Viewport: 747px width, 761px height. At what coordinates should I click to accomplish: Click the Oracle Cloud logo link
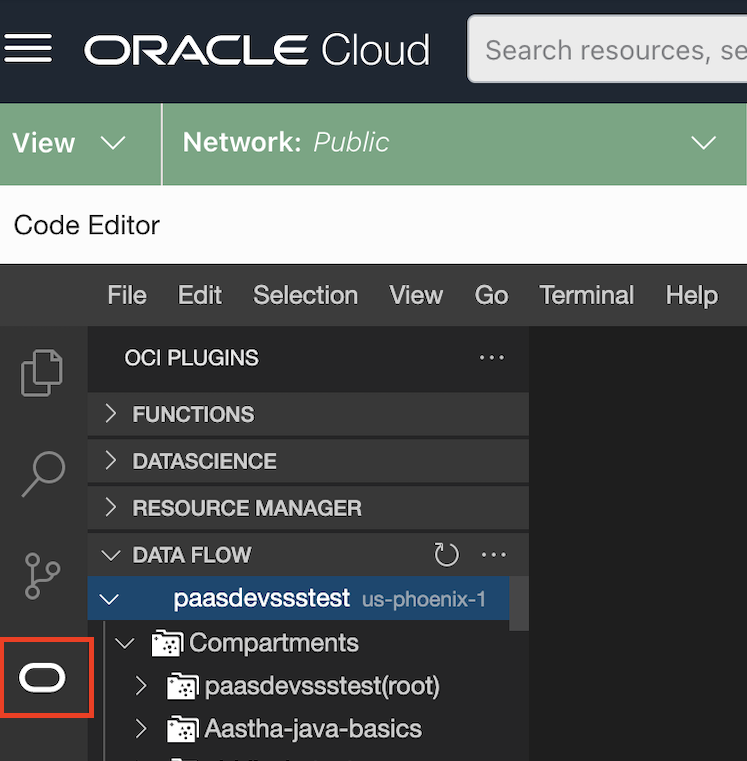[x=257, y=49]
